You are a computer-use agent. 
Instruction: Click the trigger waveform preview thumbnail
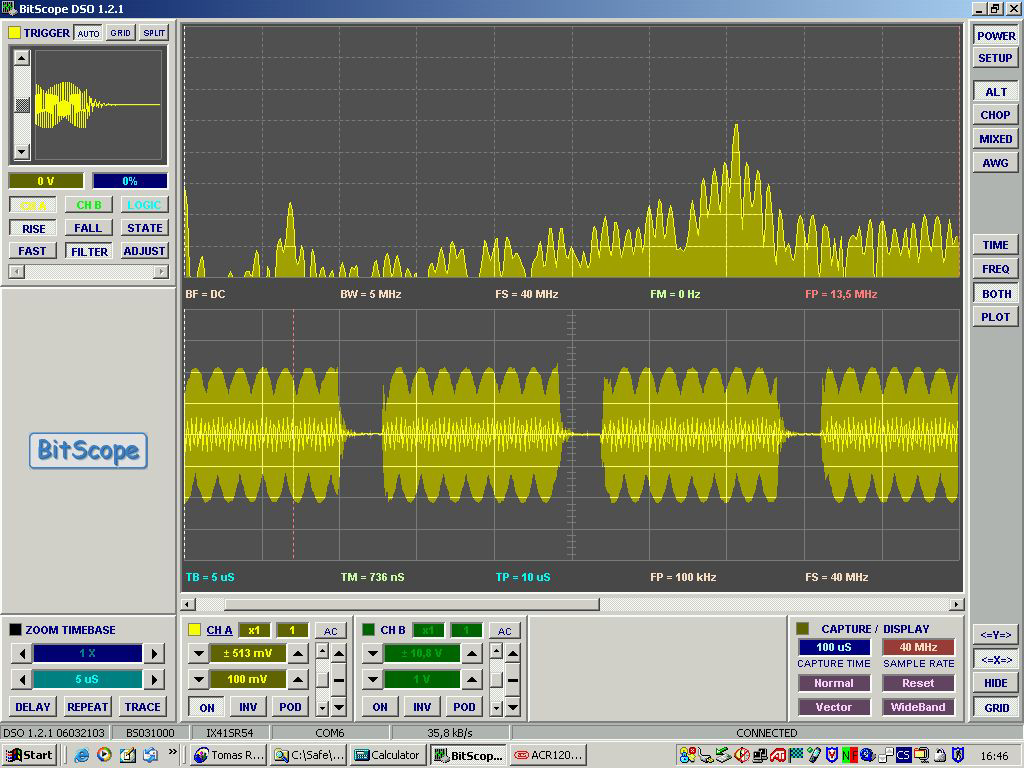[98, 105]
